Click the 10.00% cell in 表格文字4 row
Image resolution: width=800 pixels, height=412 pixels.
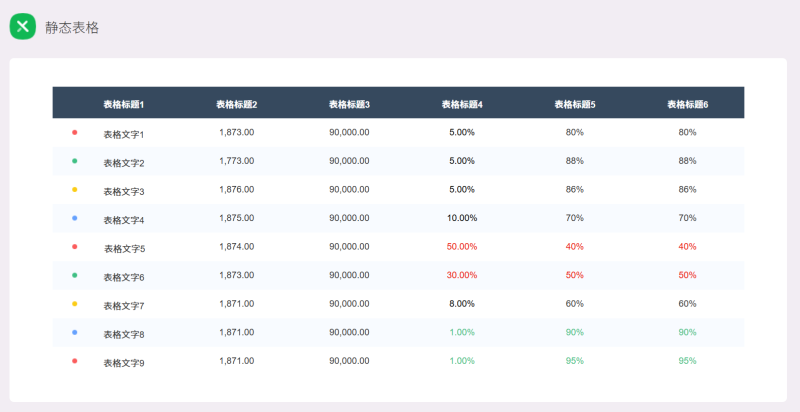(462, 218)
